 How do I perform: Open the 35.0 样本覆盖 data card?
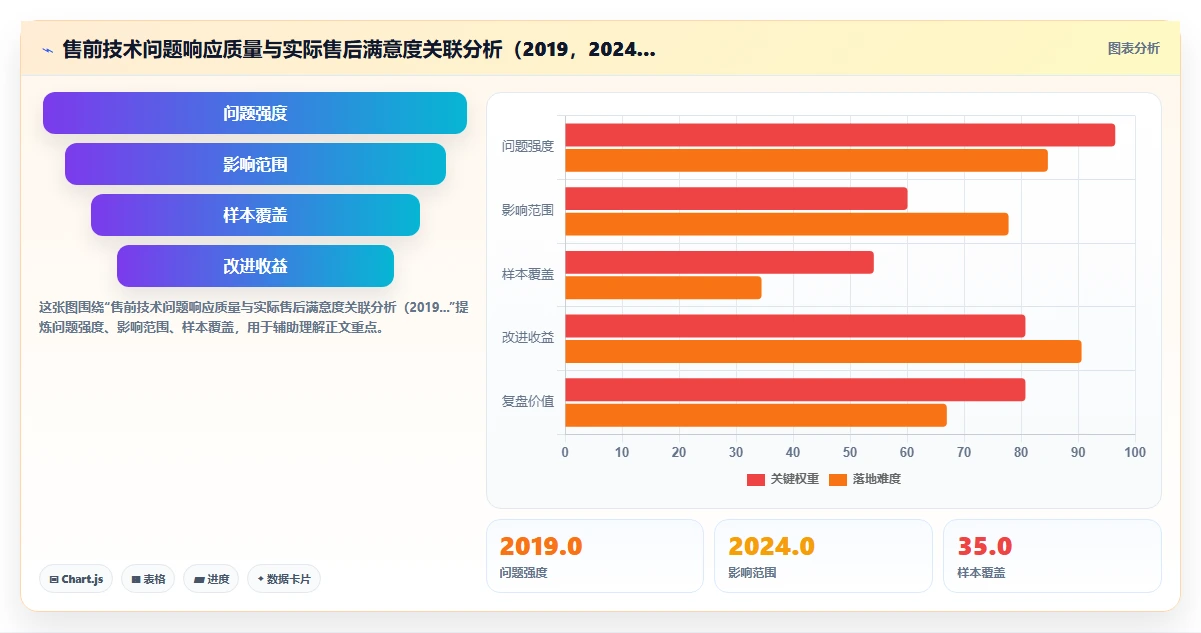coord(1052,556)
